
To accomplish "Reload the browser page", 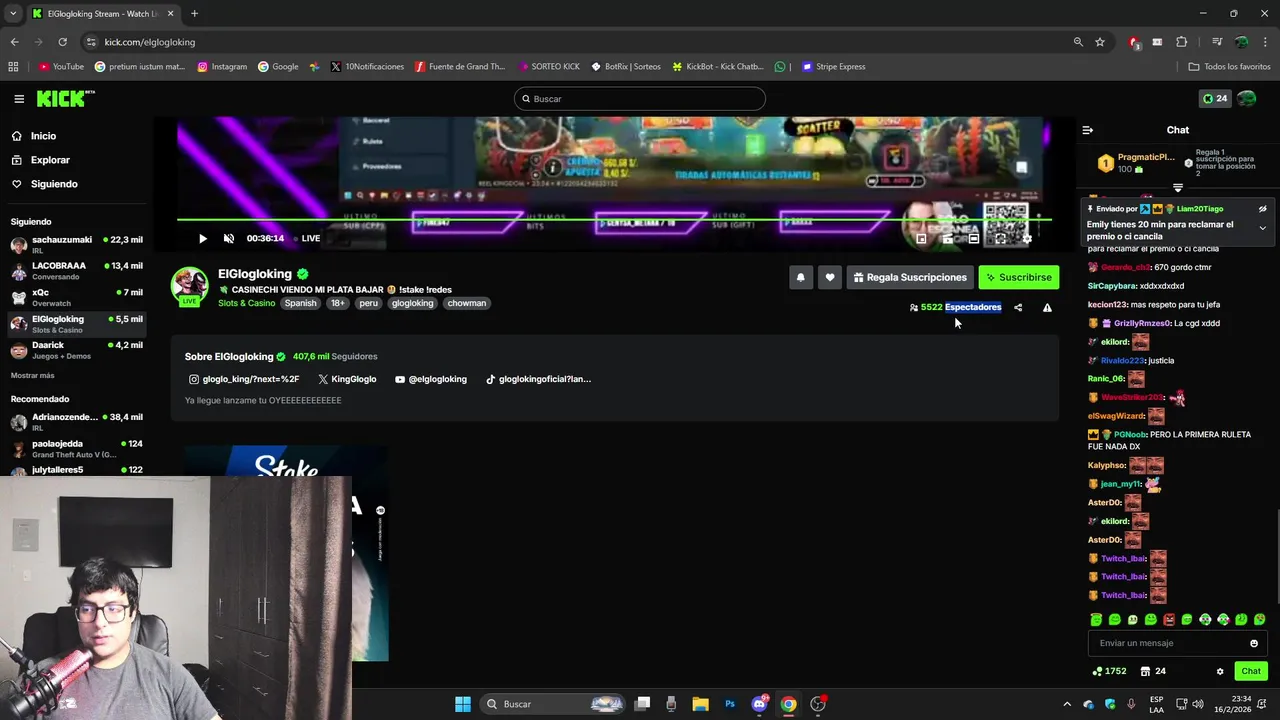I will [x=62, y=42].
